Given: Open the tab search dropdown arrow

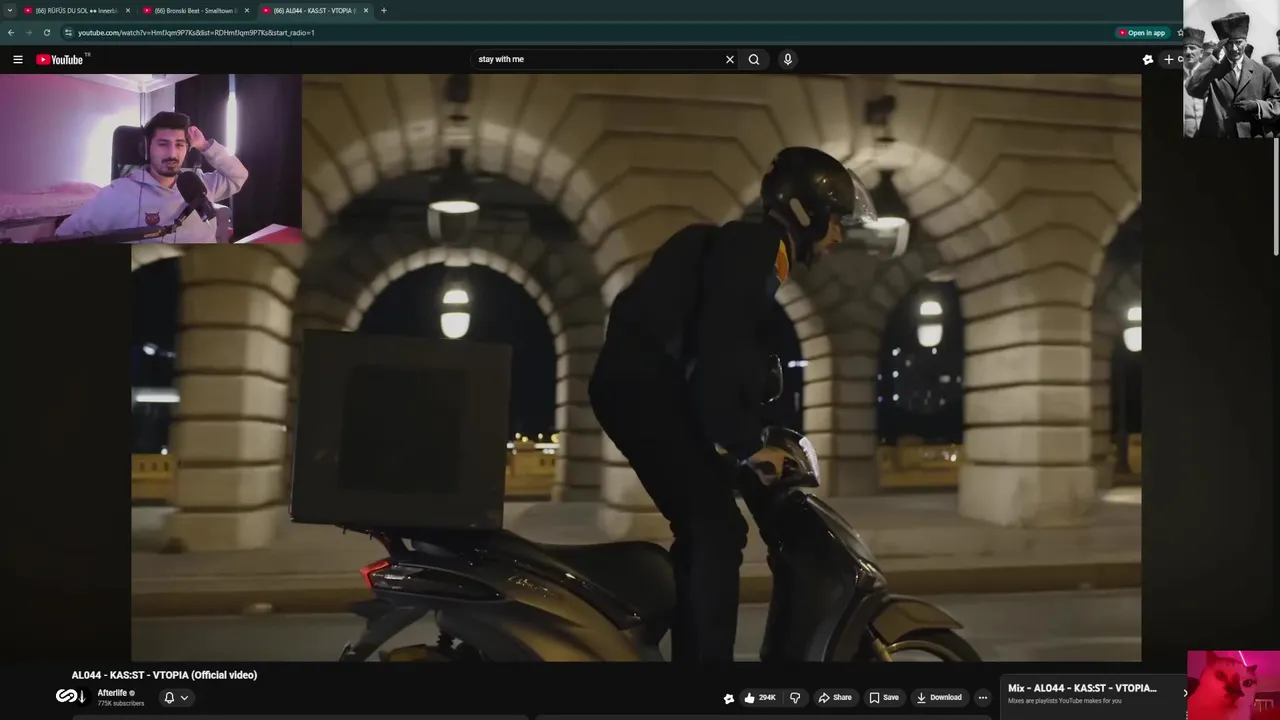Looking at the screenshot, I should point(9,10).
